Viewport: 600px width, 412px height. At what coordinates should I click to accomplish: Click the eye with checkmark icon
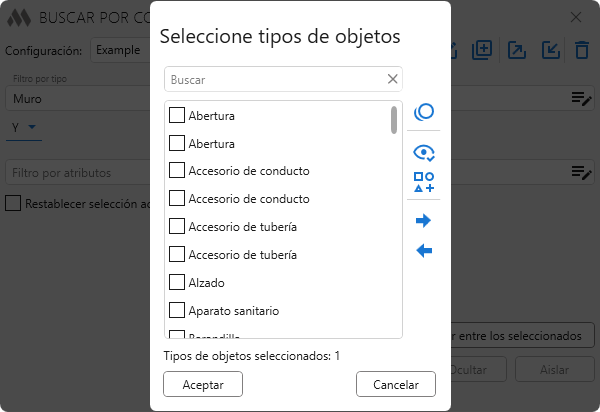pos(424,152)
